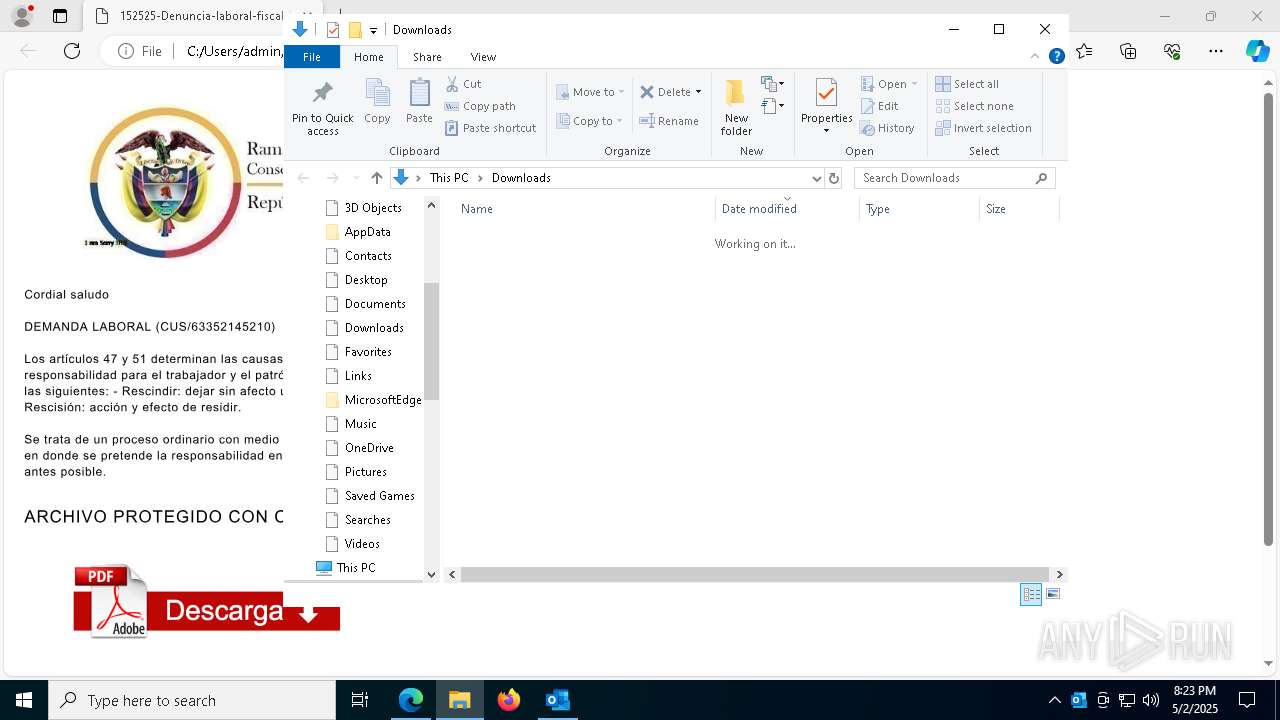Click Properties checkmark icon in title bar

point(333,30)
